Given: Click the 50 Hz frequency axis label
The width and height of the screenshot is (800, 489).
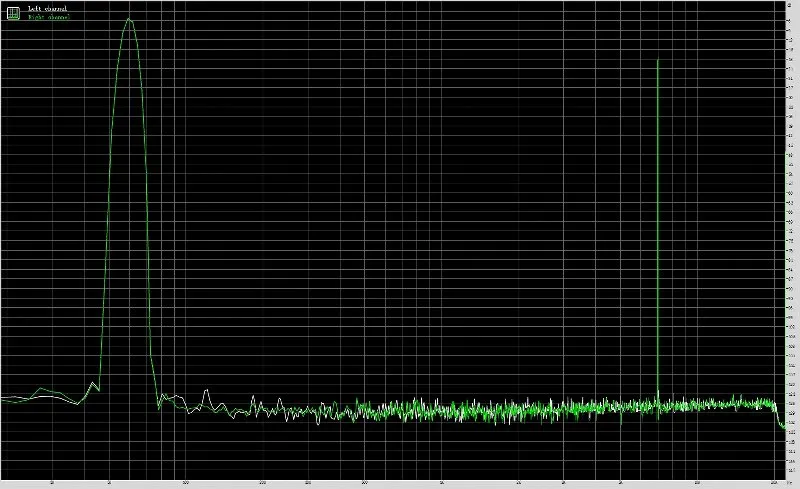Looking at the screenshot, I should [109, 482].
